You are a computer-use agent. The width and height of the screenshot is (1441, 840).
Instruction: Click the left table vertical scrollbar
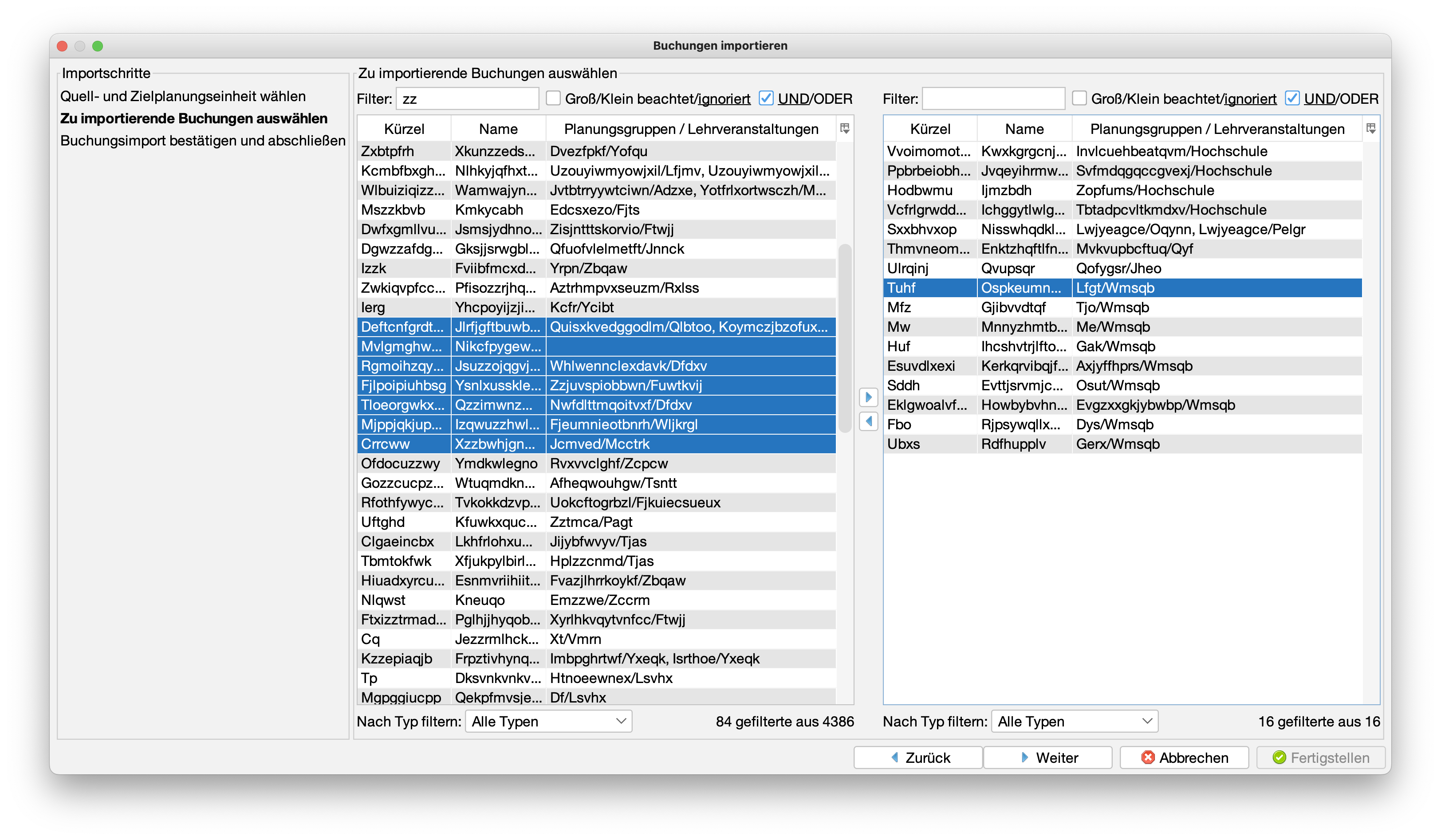(845, 338)
